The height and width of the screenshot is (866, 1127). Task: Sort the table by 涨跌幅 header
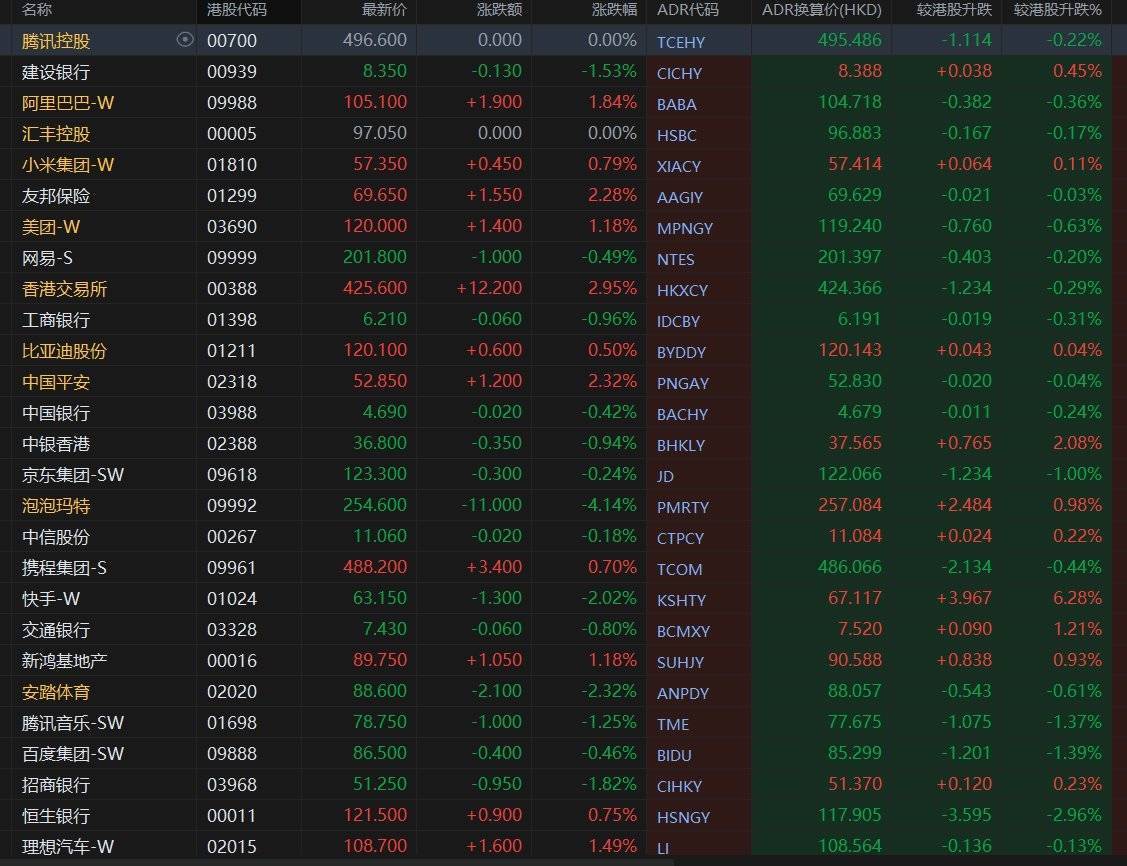614,10
